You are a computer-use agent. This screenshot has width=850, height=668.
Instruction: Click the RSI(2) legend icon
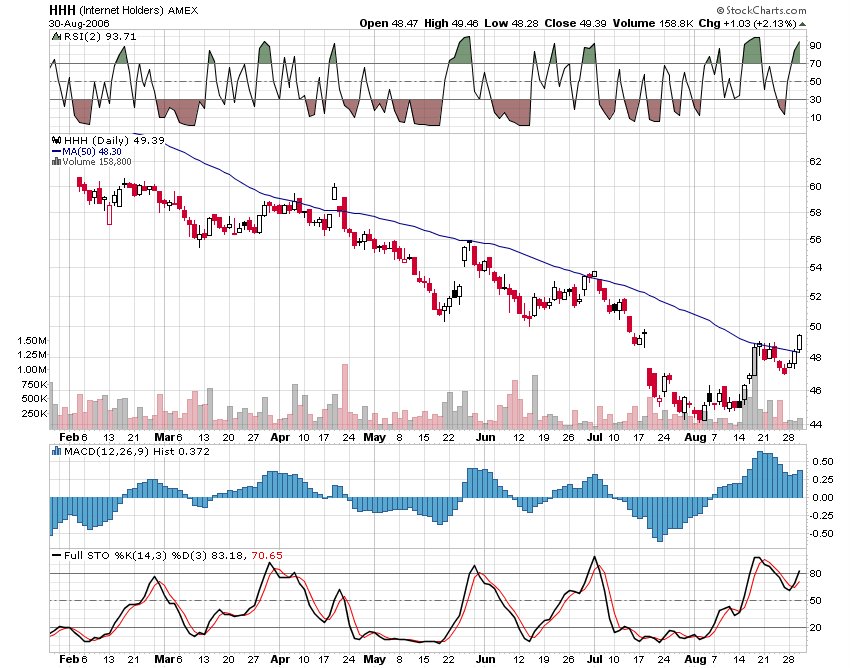click(56, 36)
